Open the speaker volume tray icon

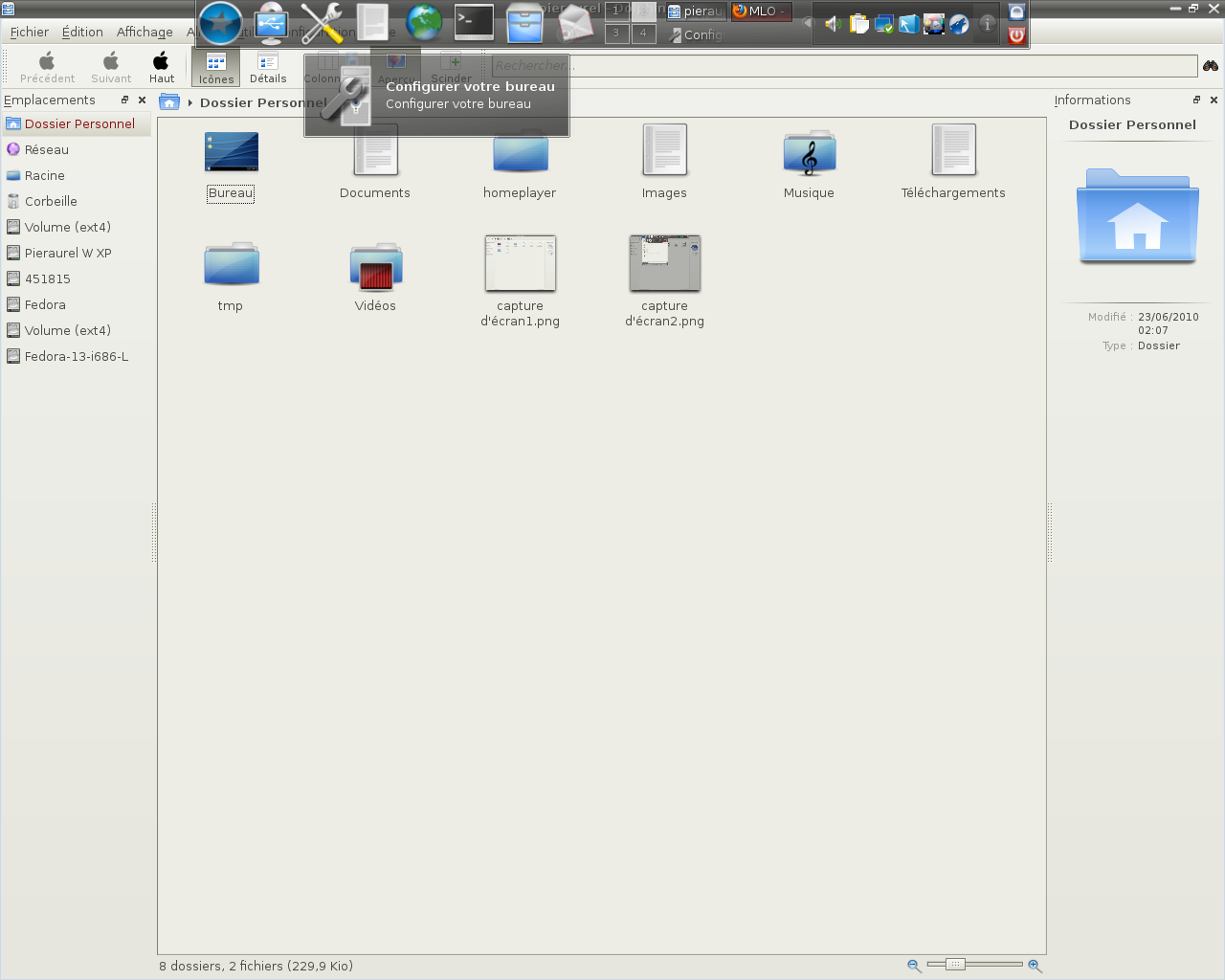834,24
